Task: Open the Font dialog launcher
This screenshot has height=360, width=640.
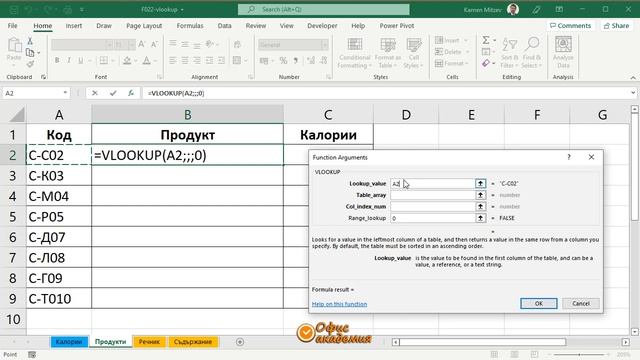Action: pyautogui.click(x=160, y=77)
